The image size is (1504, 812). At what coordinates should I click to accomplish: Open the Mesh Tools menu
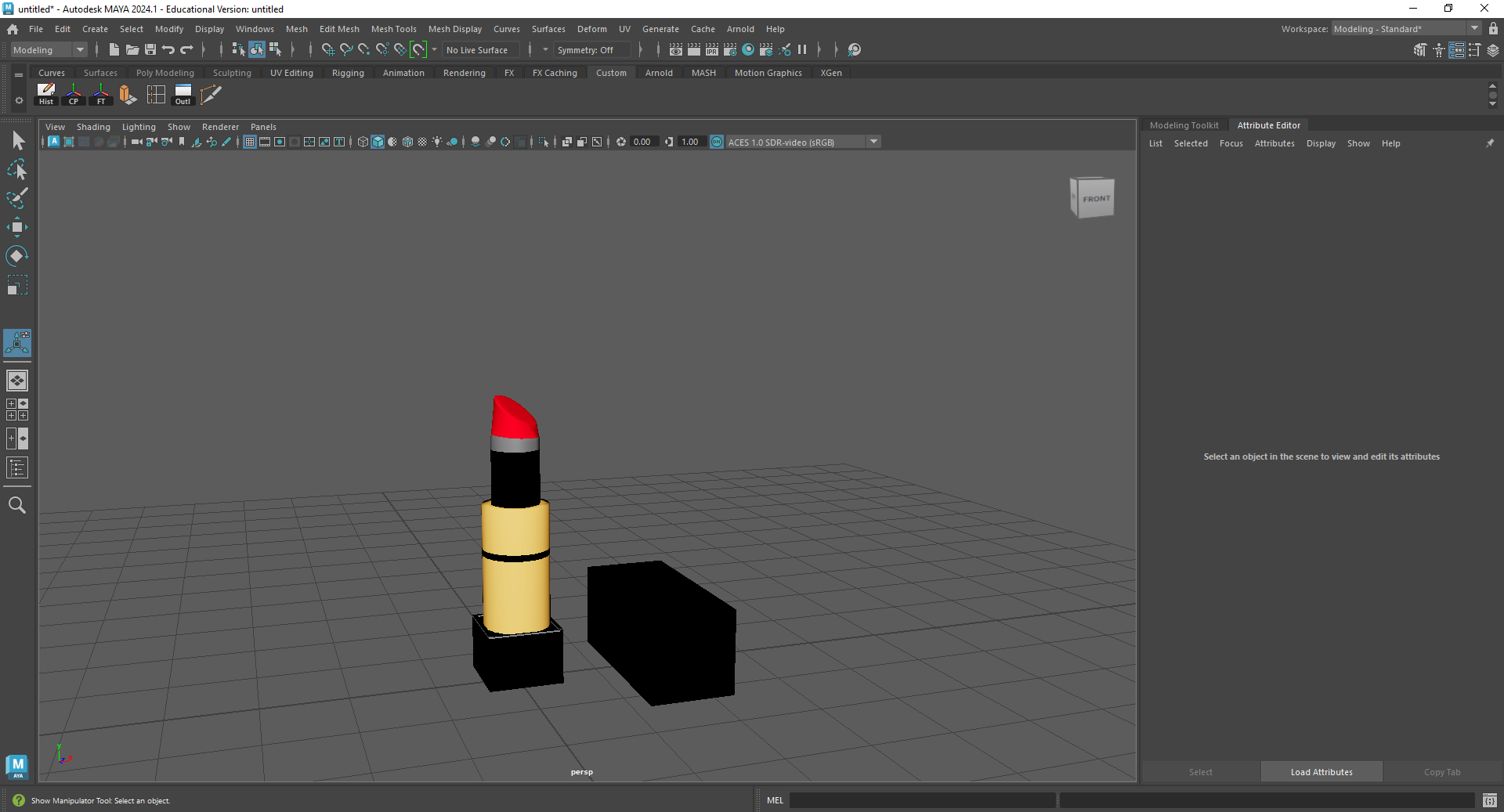394,29
